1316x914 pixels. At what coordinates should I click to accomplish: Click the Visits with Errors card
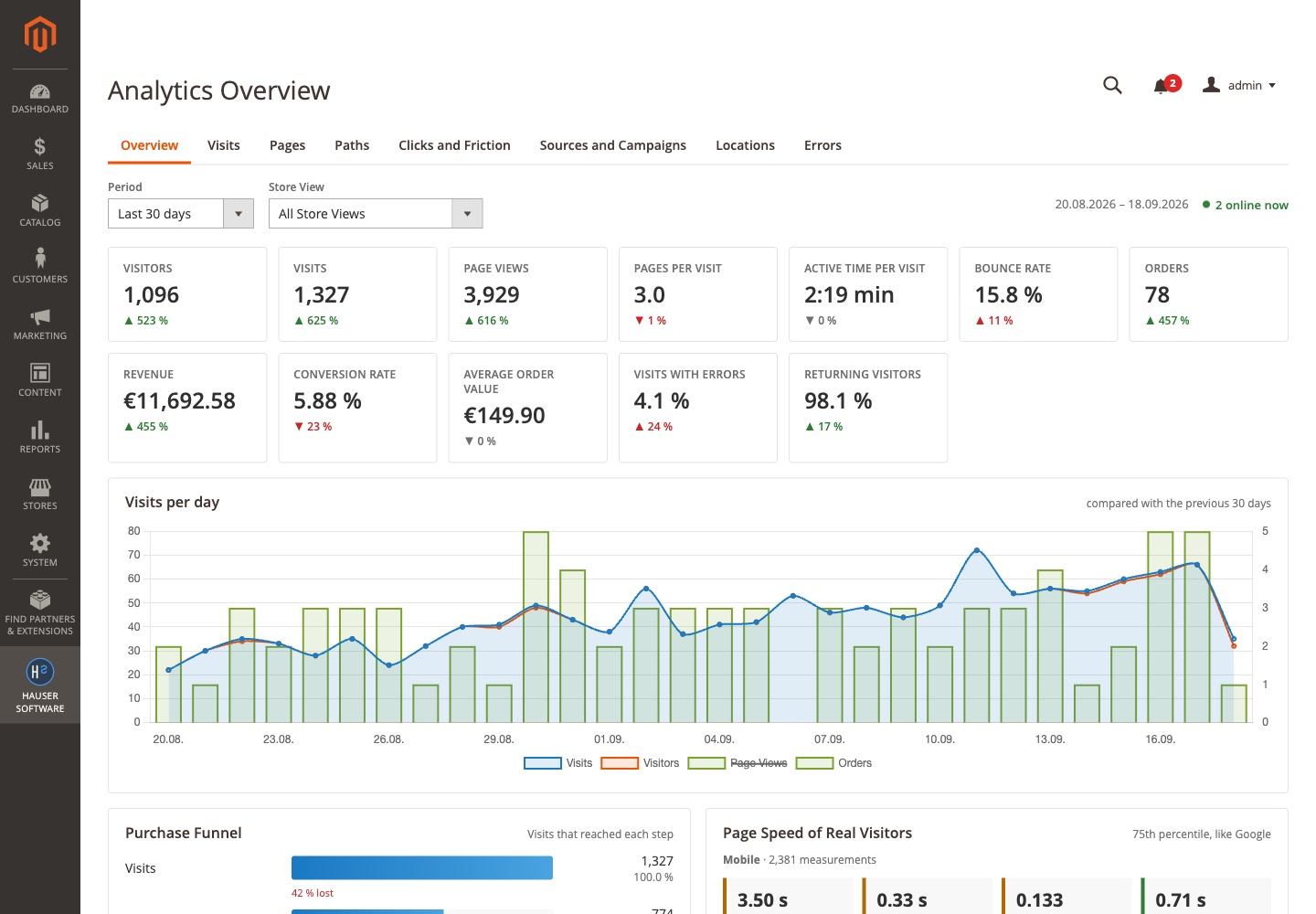pyautogui.click(x=698, y=408)
